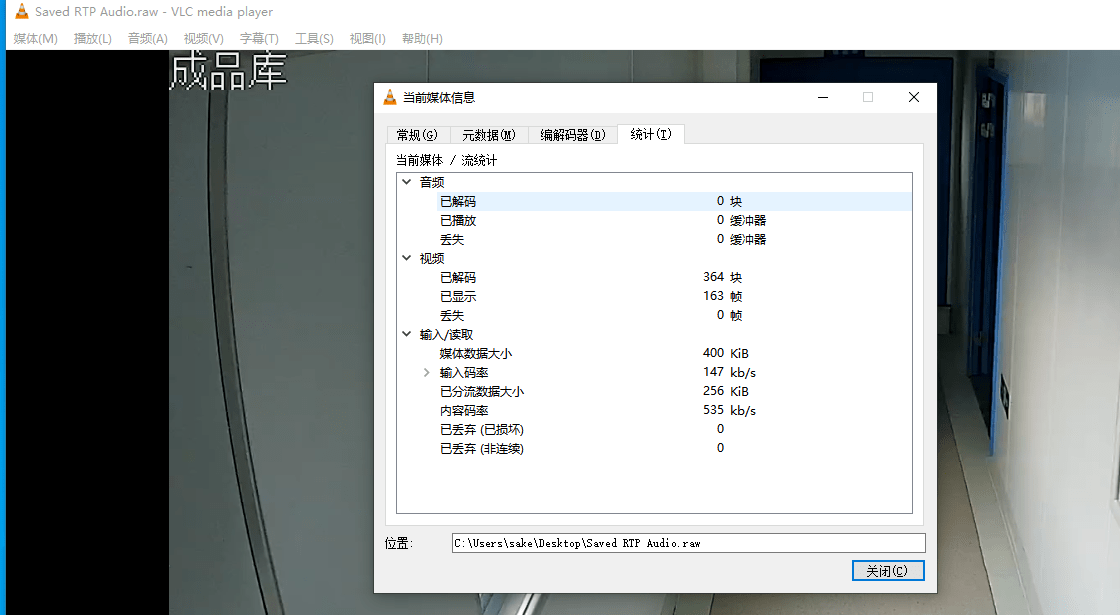
Task: Maximize the 当前媒体信息 dialog
Action: click(868, 97)
